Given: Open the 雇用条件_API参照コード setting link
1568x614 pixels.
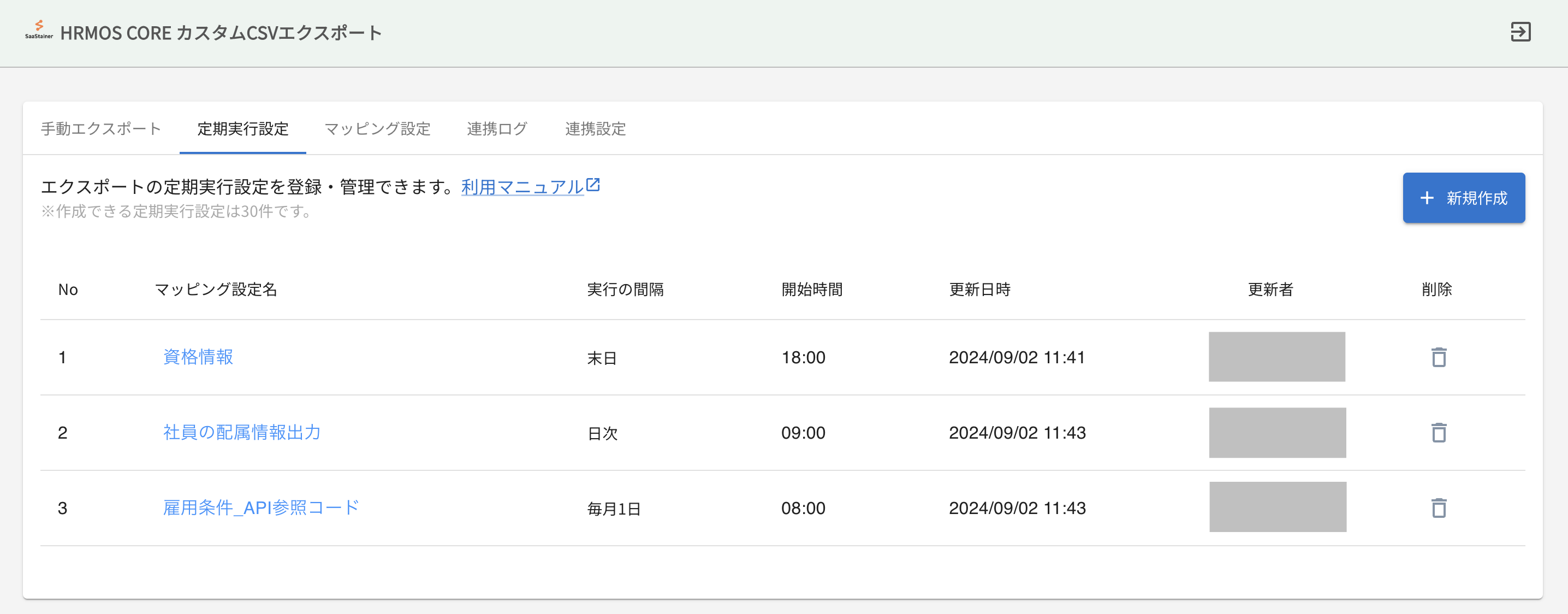Looking at the screenshot, I should pos(260,506).
